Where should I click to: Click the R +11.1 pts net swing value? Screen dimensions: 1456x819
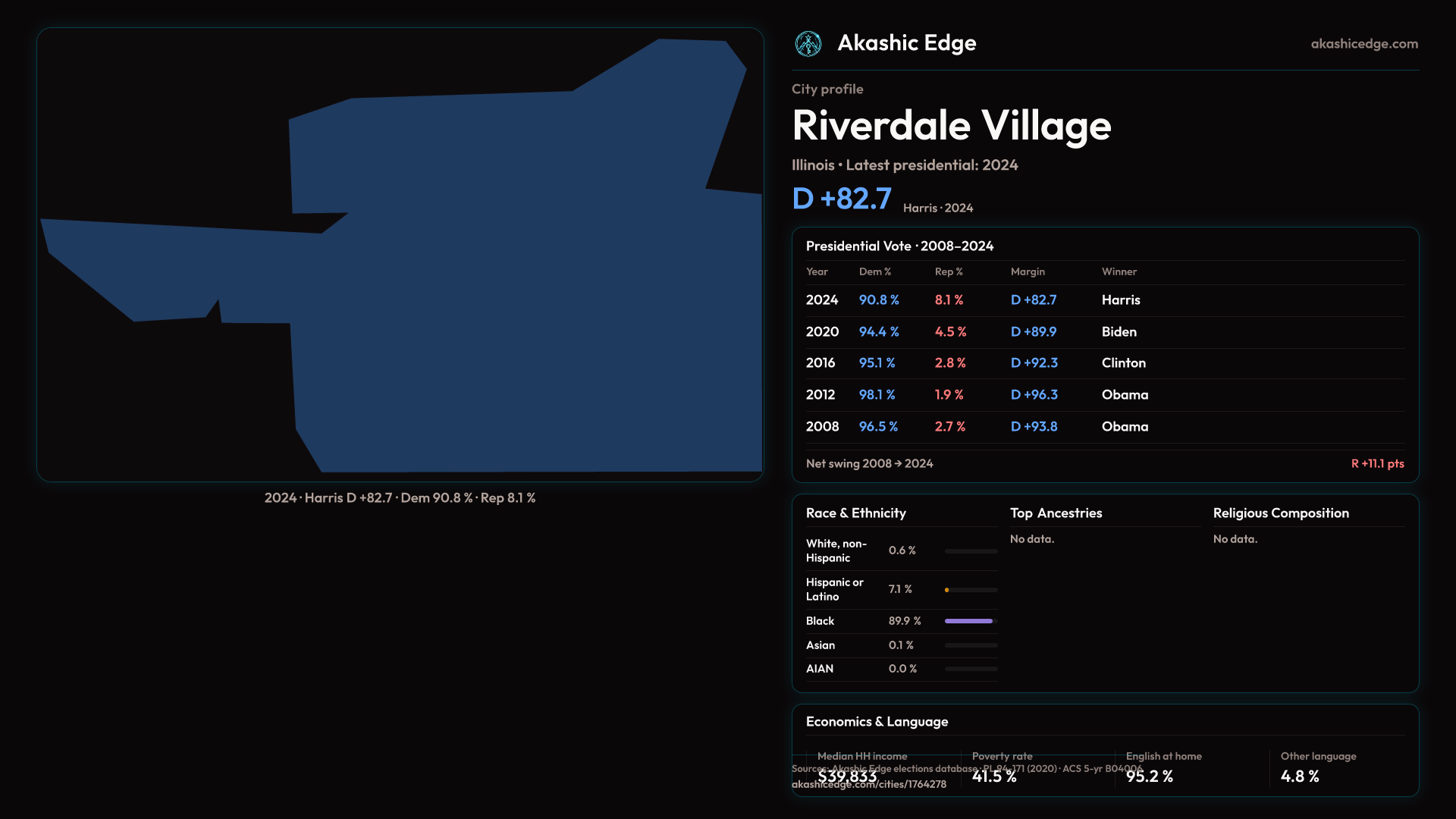(x=1377, y=463)
